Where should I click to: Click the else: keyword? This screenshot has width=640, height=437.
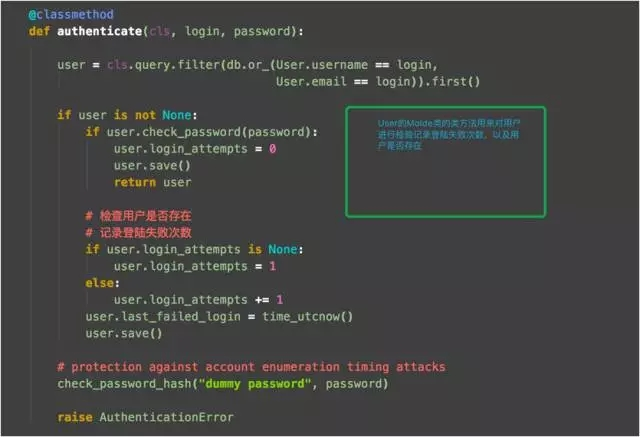click(102, 283)
